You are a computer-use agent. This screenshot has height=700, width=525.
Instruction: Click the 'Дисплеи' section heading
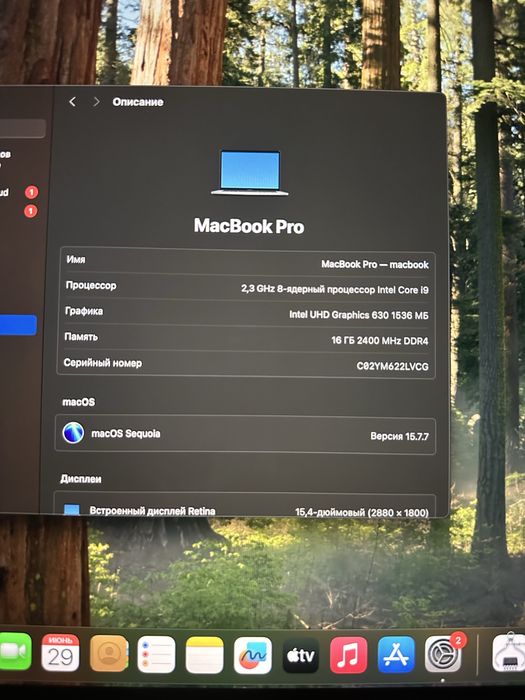tap(81, 479)
